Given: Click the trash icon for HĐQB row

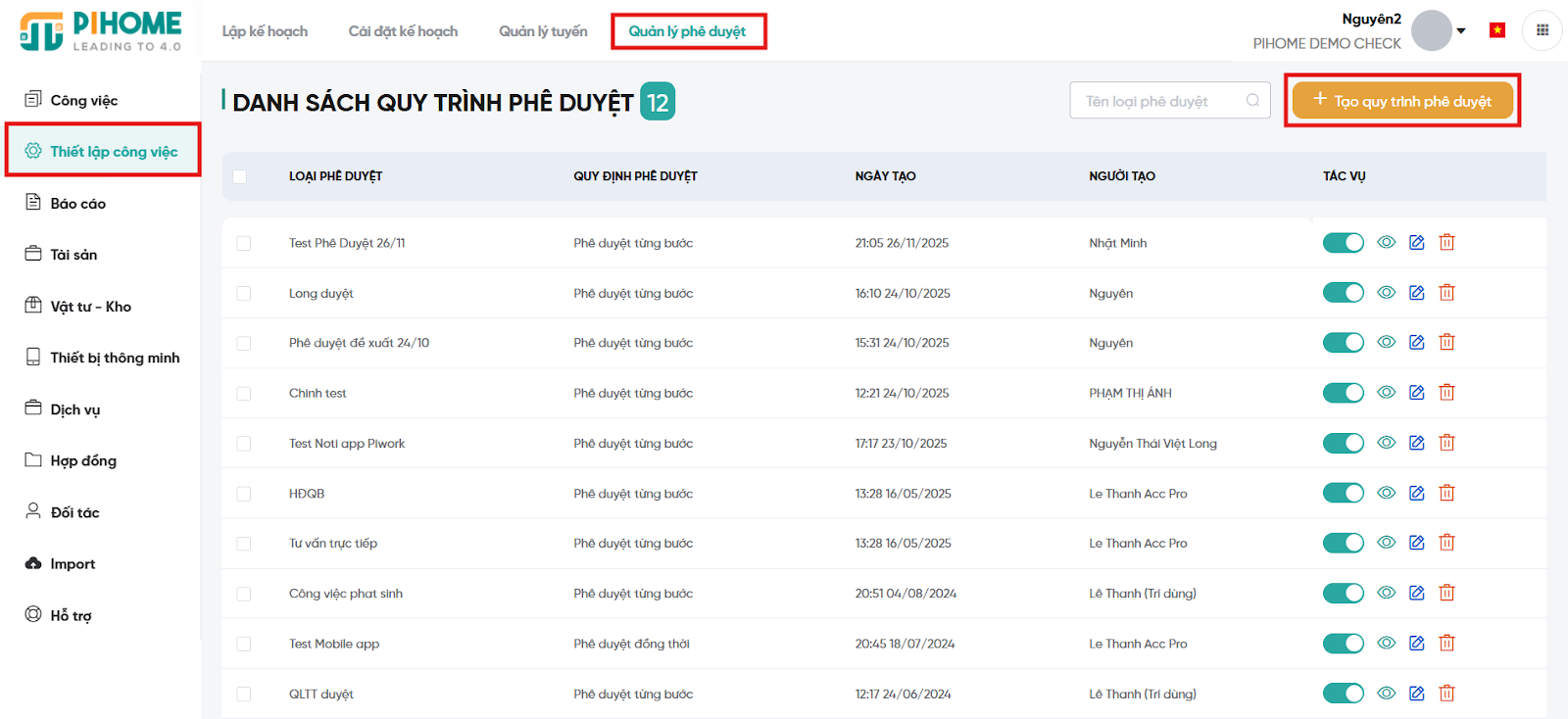Looking at the screenshot, I should [1446, 494].
